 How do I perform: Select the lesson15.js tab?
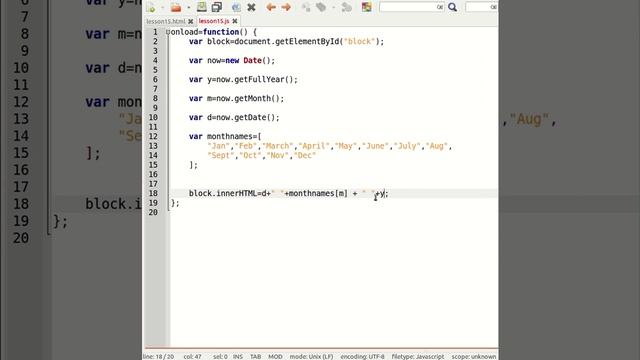(214, 21)
